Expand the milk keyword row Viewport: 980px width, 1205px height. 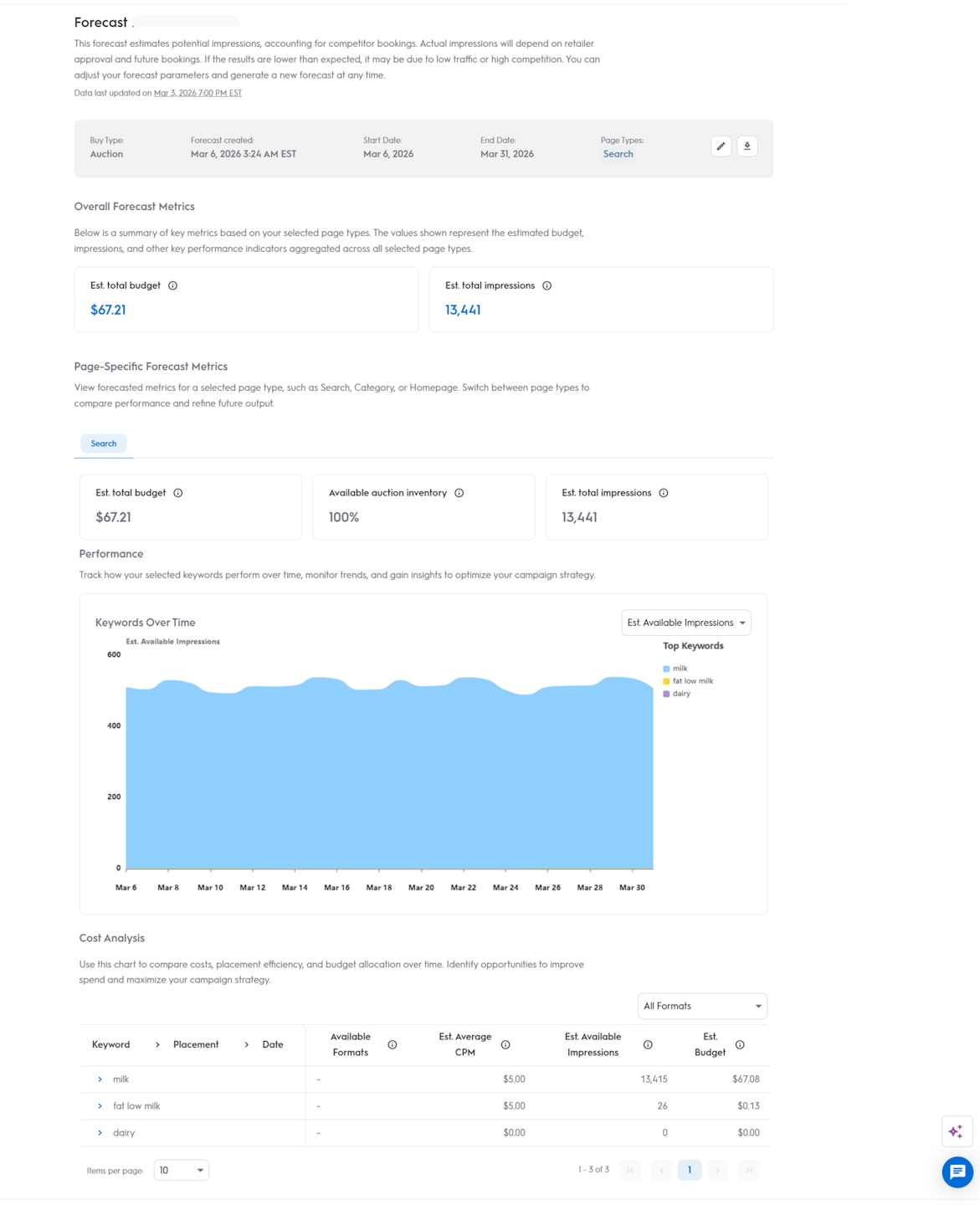click(100, 1080)
